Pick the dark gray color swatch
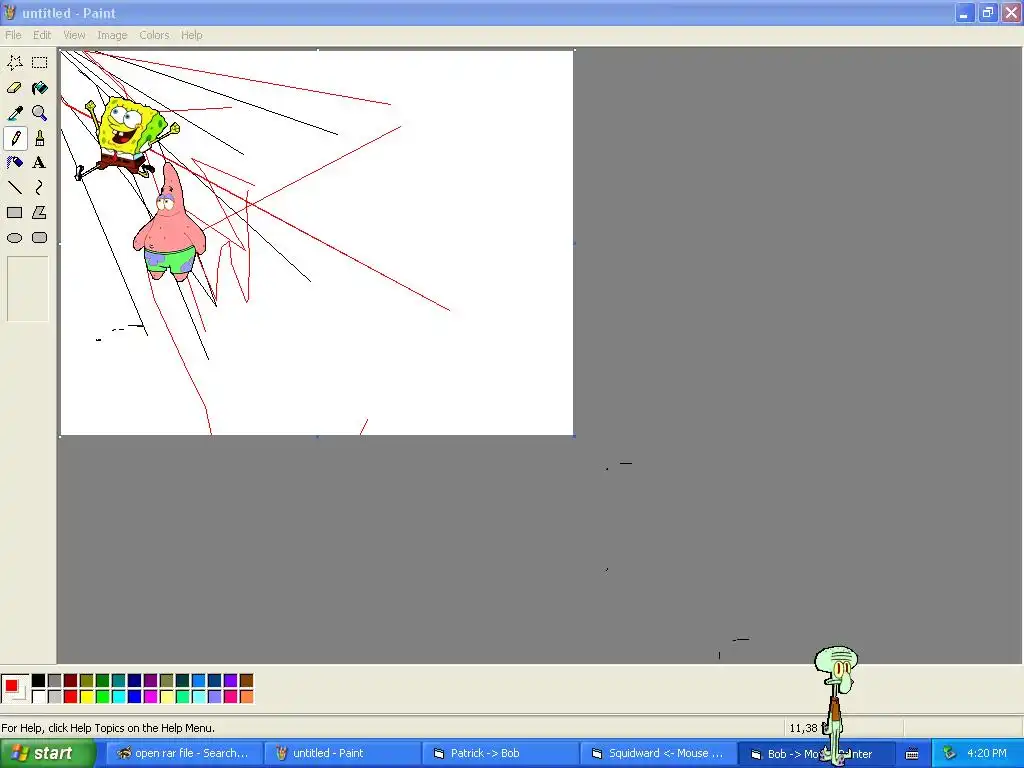The image size is (1024, 768). [55, 681]
